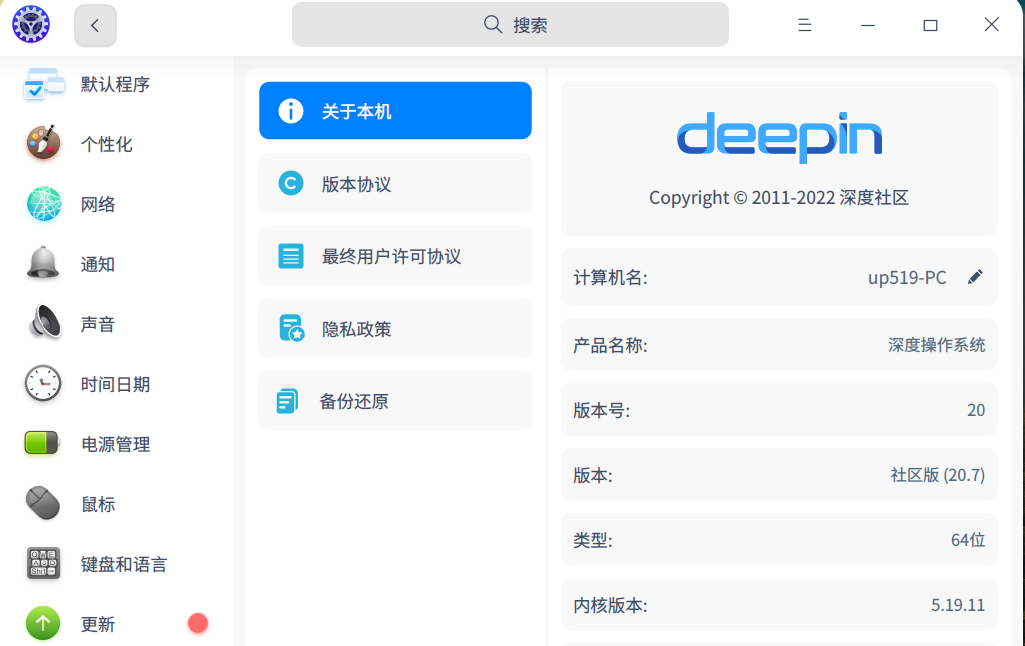Select the Power Management (电源管理) battery icon

[x=42, y=443]
